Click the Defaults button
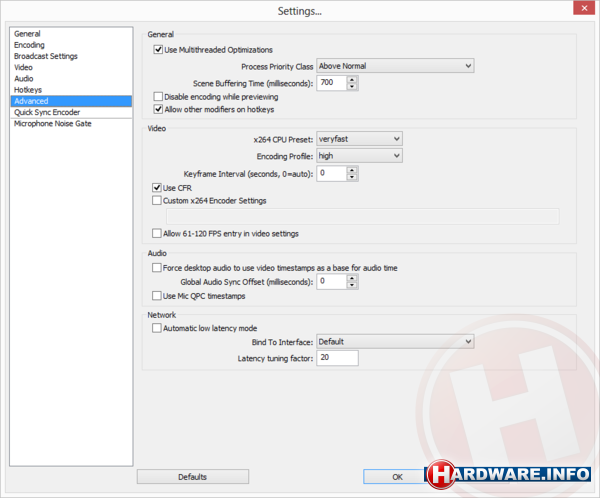The width and height of the screenshot is (600, 498). pos(193,477)
